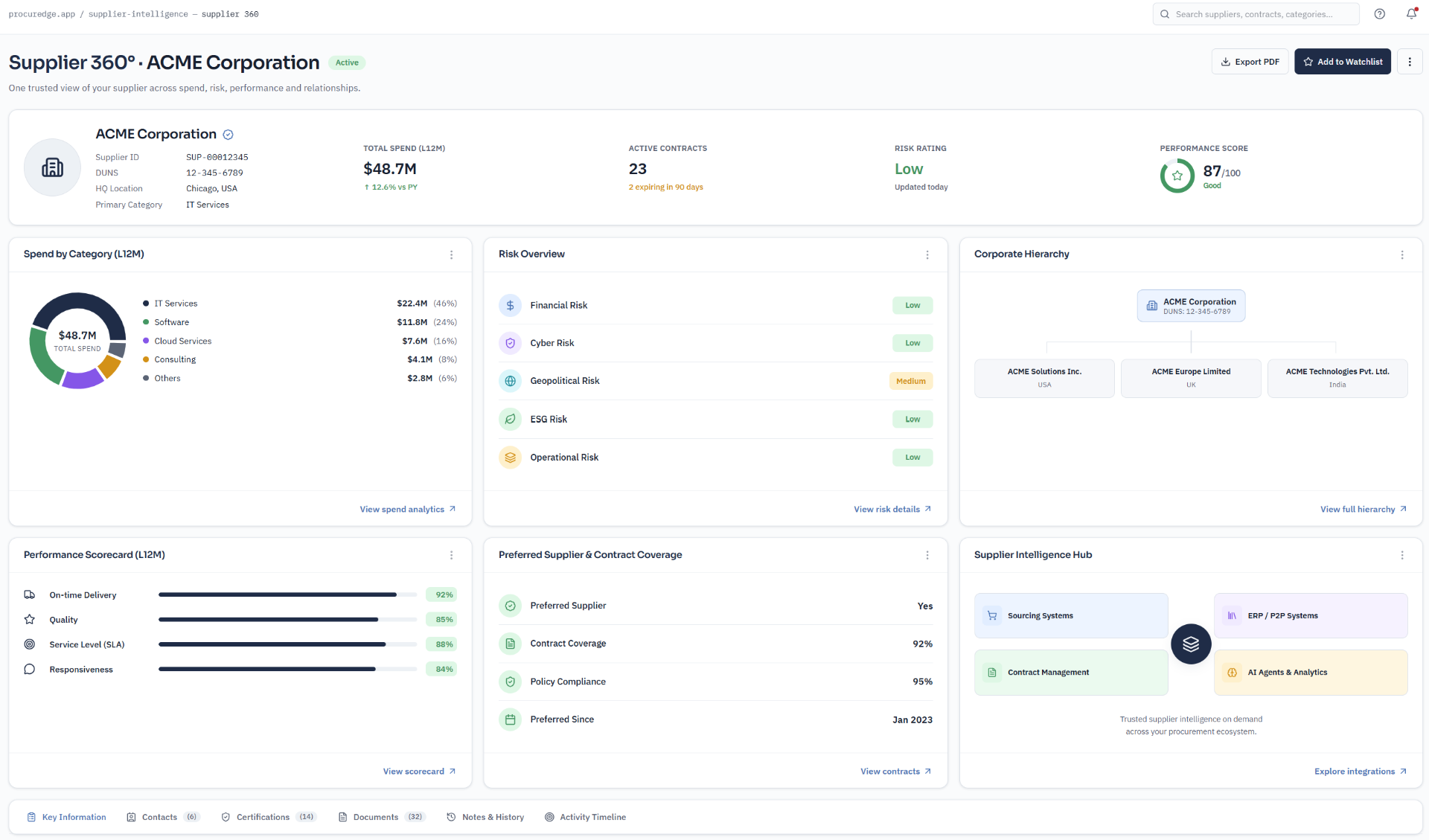Open the Certifications tab
Screen dimensions: 1429x840
click(268, 817)
